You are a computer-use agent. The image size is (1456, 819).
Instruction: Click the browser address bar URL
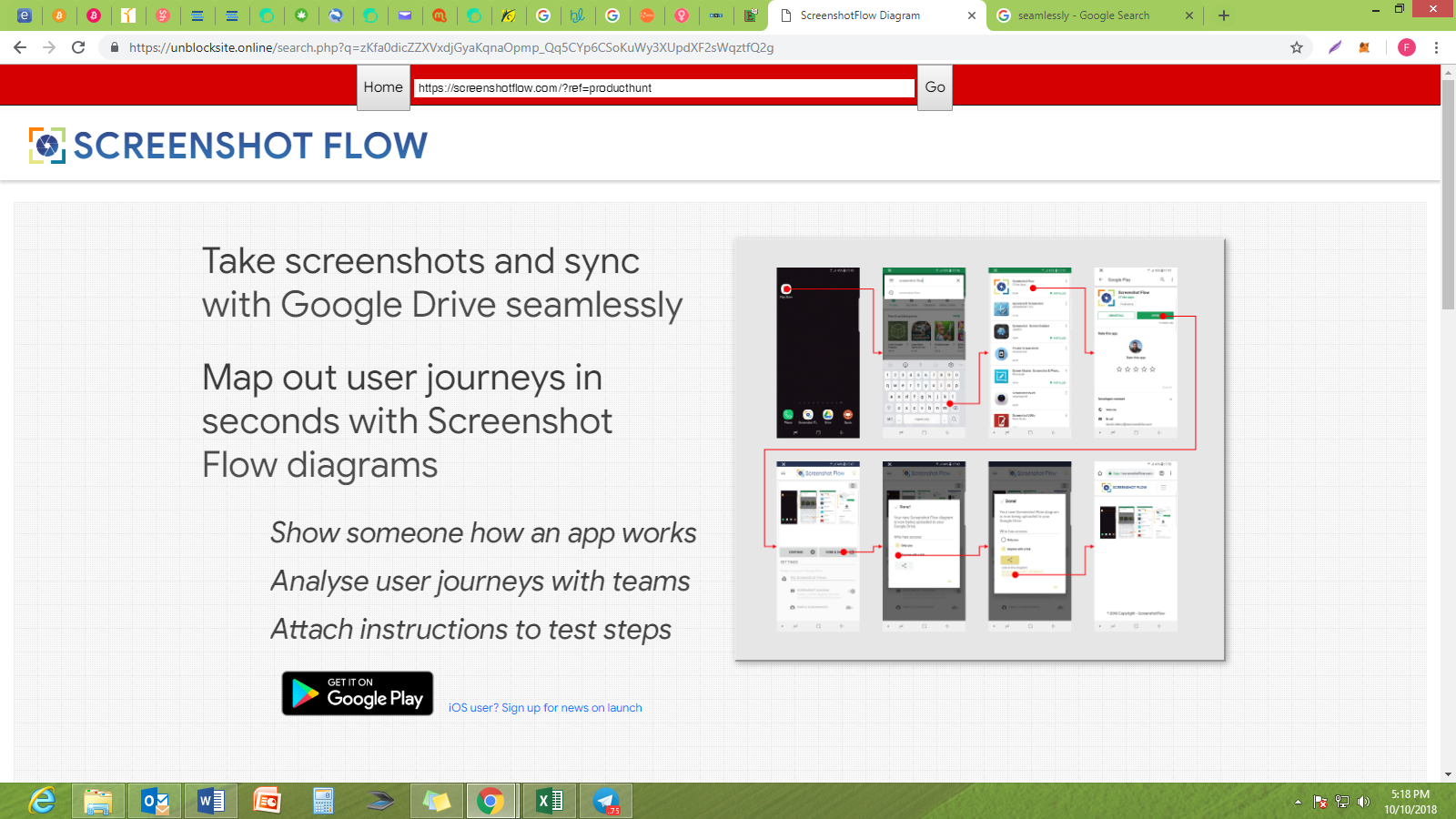[x=451, y=47]
